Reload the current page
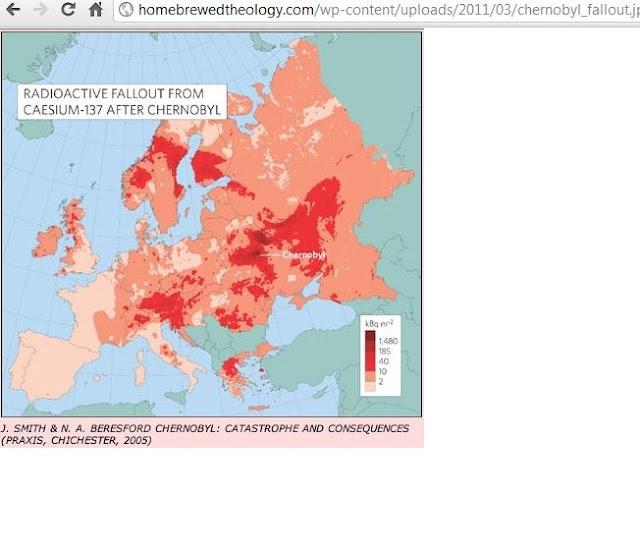640x551 pixels. (68, 9)
